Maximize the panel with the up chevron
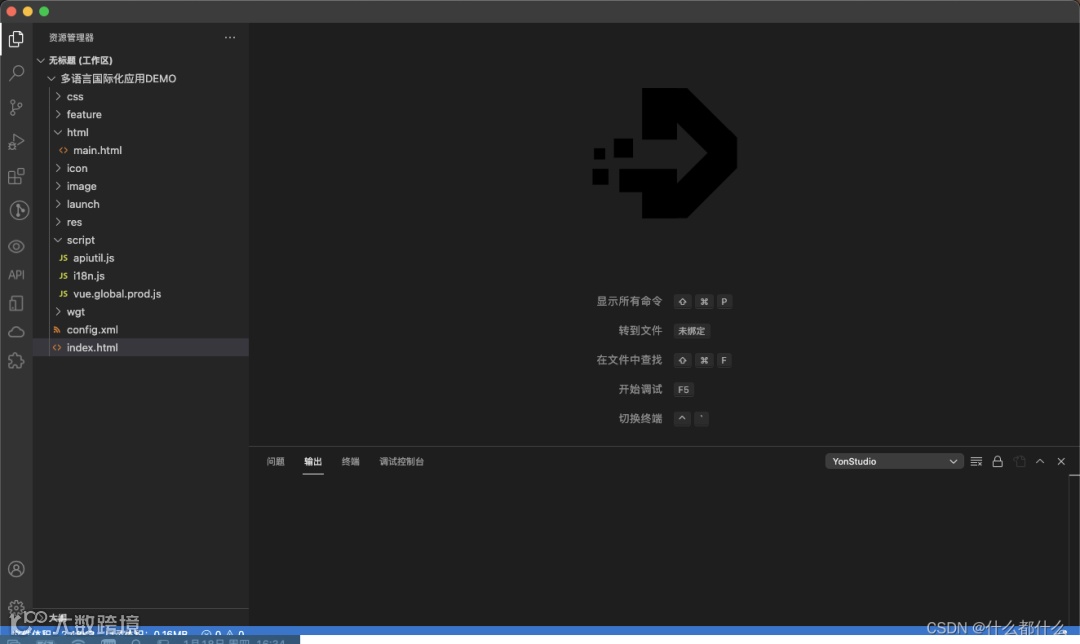The width and height of the screenshot is (1080, 644). 1040,461
